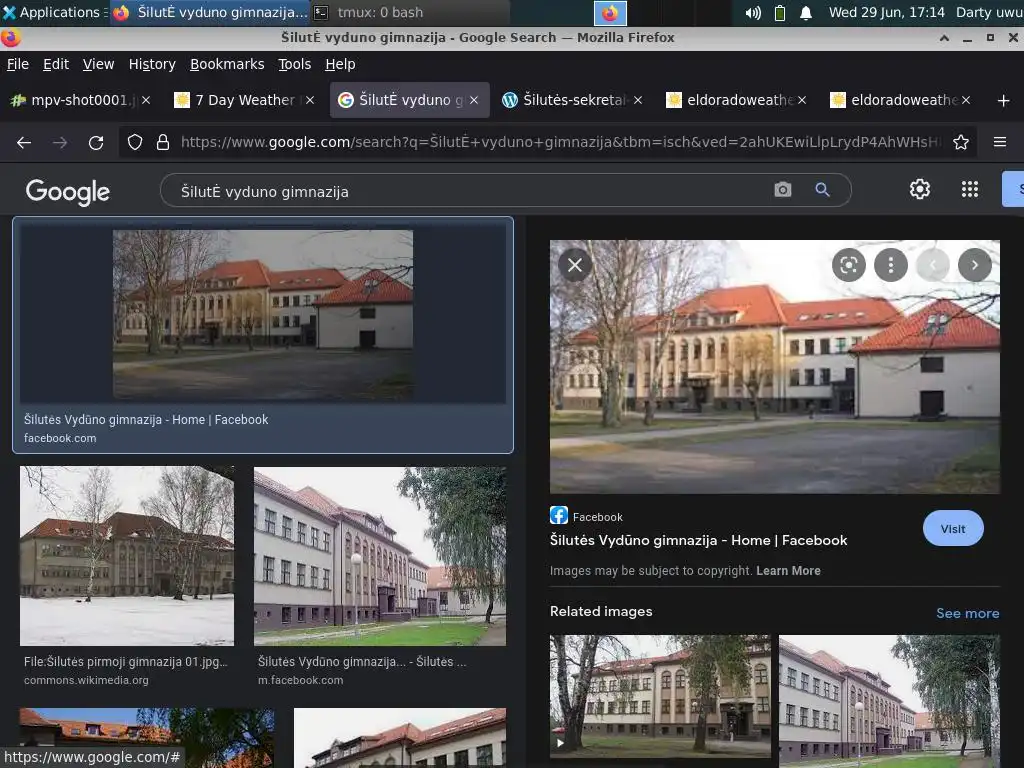Viewport: 1024px width, 768px height.
Task: Open the Edit menu
Action: (x=56, y=64)
